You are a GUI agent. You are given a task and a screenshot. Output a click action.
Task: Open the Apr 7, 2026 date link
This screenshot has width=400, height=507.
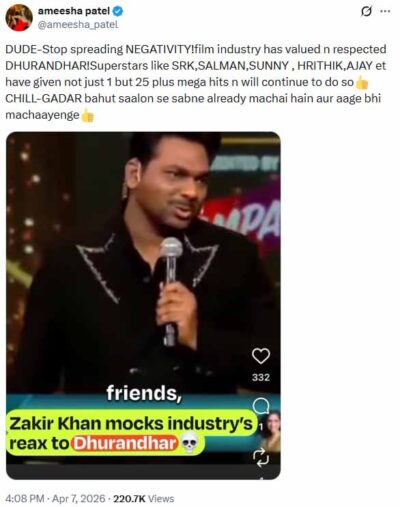click(79, 499)
